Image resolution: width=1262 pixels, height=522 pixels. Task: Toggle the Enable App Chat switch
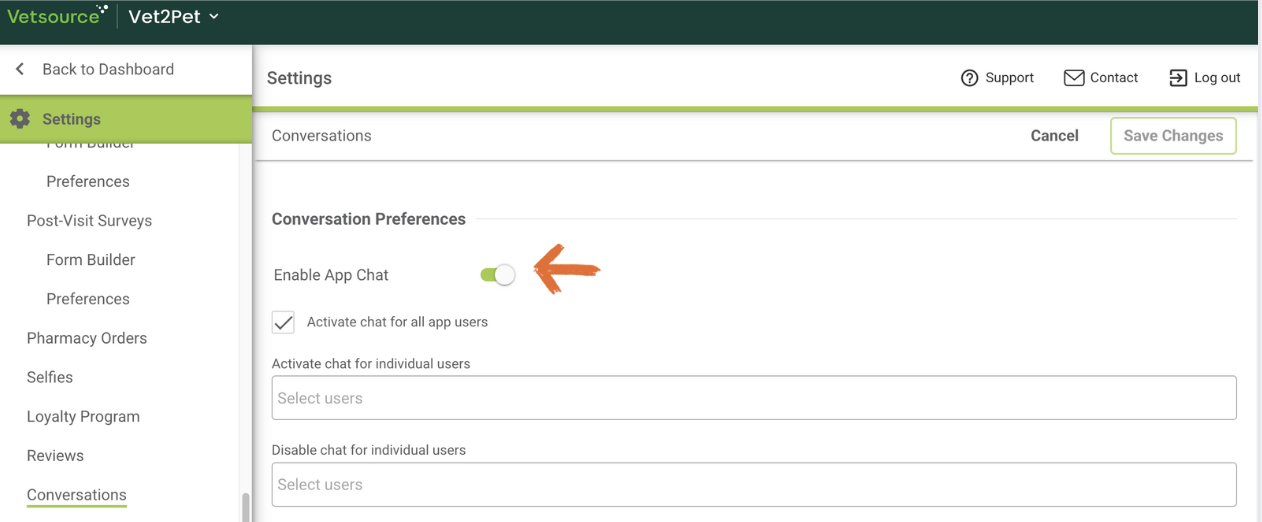point(497,275)
